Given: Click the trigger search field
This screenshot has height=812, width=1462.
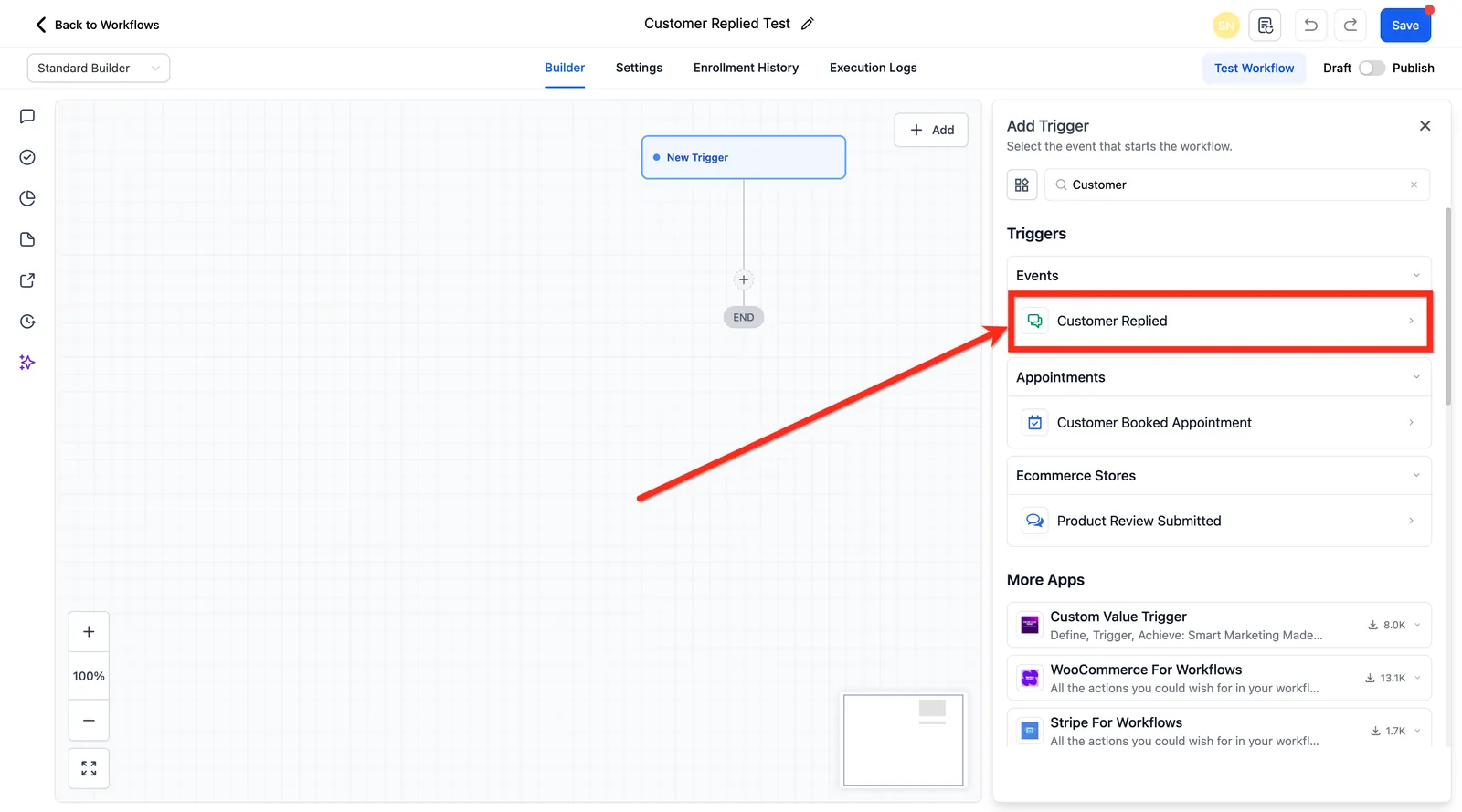Looking at the screenshot, I should (1237, 185).
